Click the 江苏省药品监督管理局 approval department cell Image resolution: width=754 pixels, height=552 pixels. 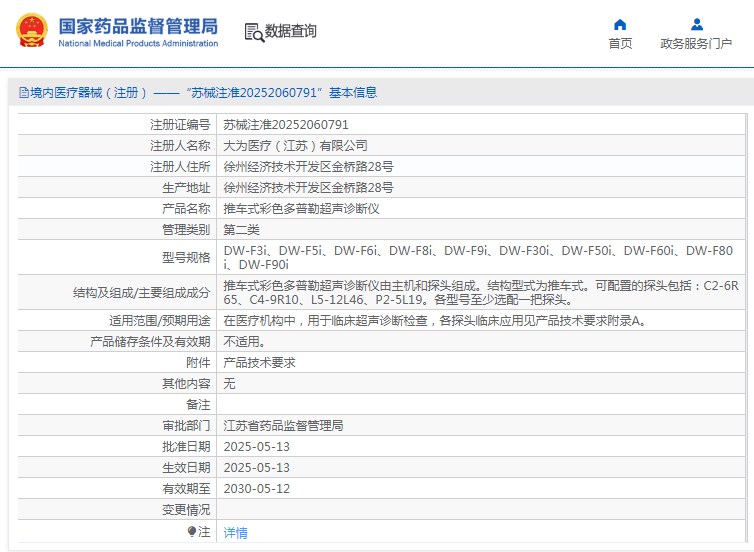point(283,426)
